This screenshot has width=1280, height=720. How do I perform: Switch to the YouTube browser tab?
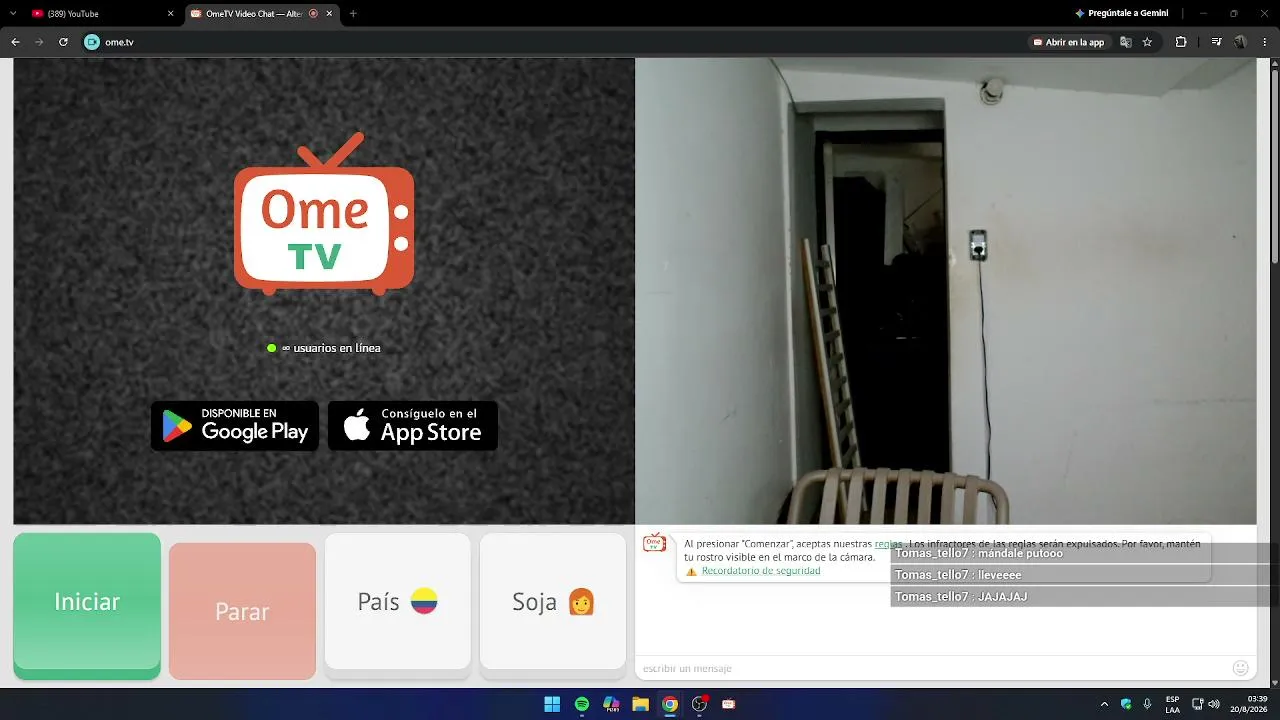tap(100, 14)
